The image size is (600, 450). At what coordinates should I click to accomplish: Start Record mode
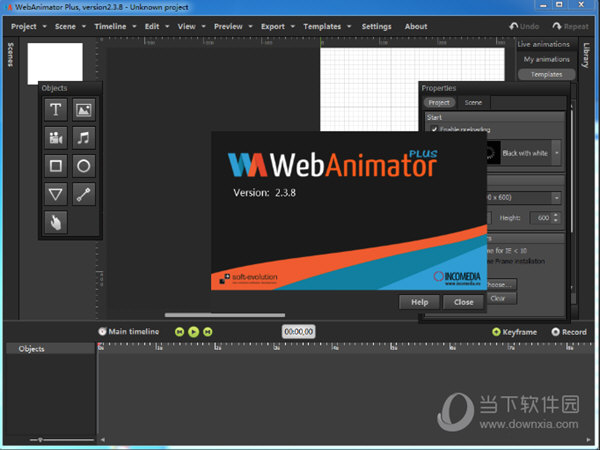point(569,332)
